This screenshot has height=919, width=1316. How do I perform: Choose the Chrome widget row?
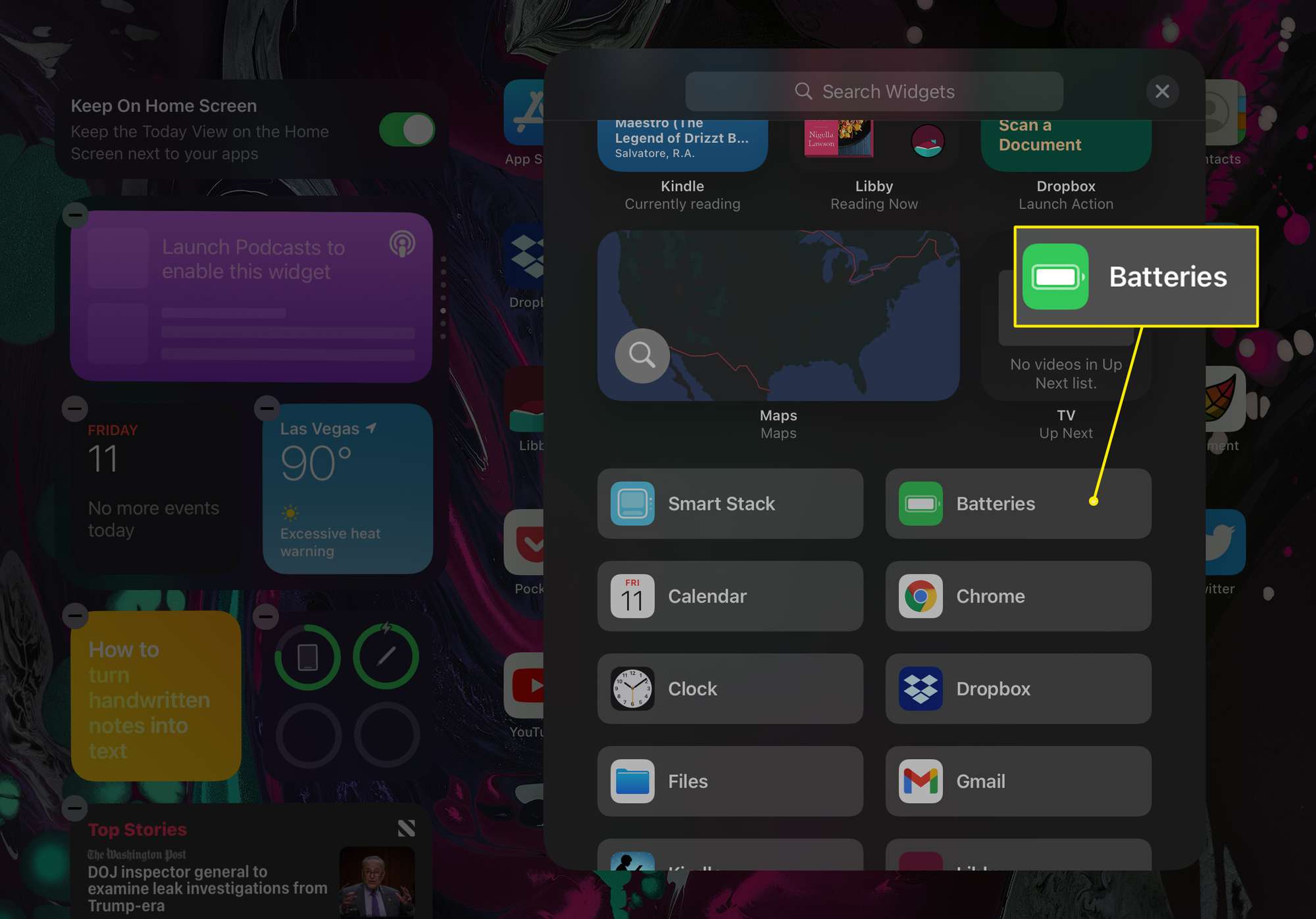(x=1018, y=596)
